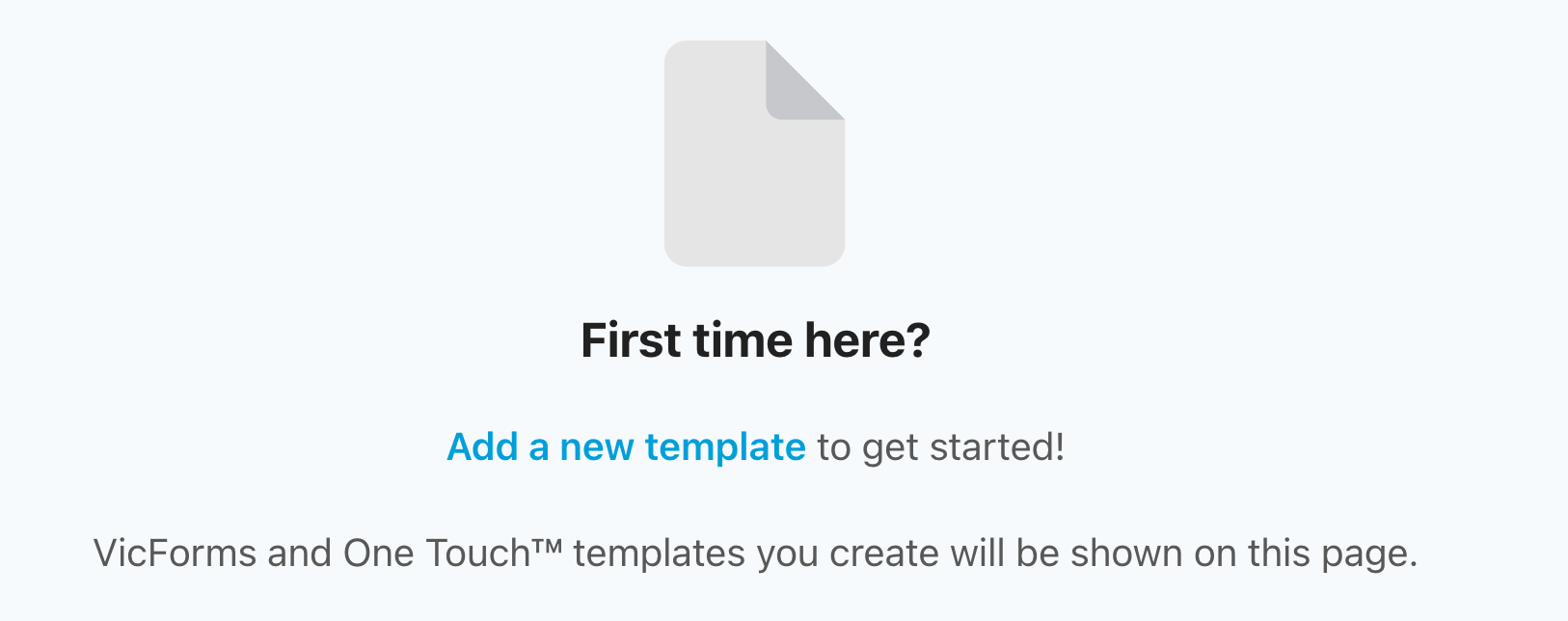Click the word 'Add' in the blue link
The image size is (1568, 621).
[x=483, y=447]
